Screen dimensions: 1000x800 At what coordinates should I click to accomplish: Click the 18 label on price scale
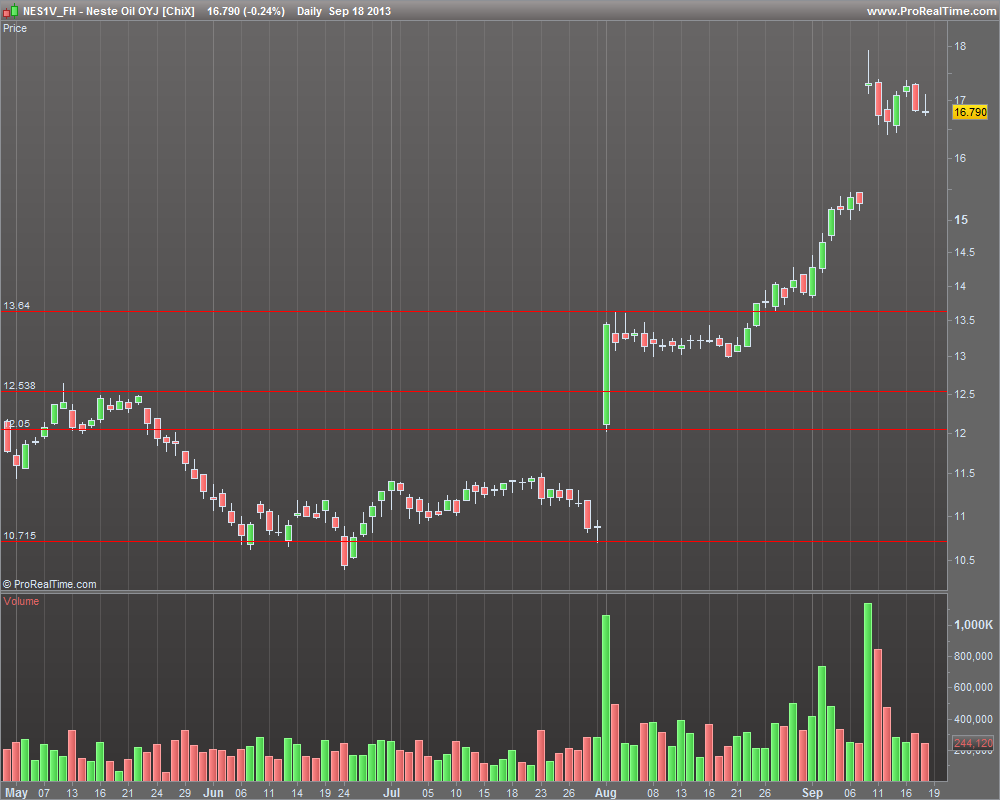960,46
